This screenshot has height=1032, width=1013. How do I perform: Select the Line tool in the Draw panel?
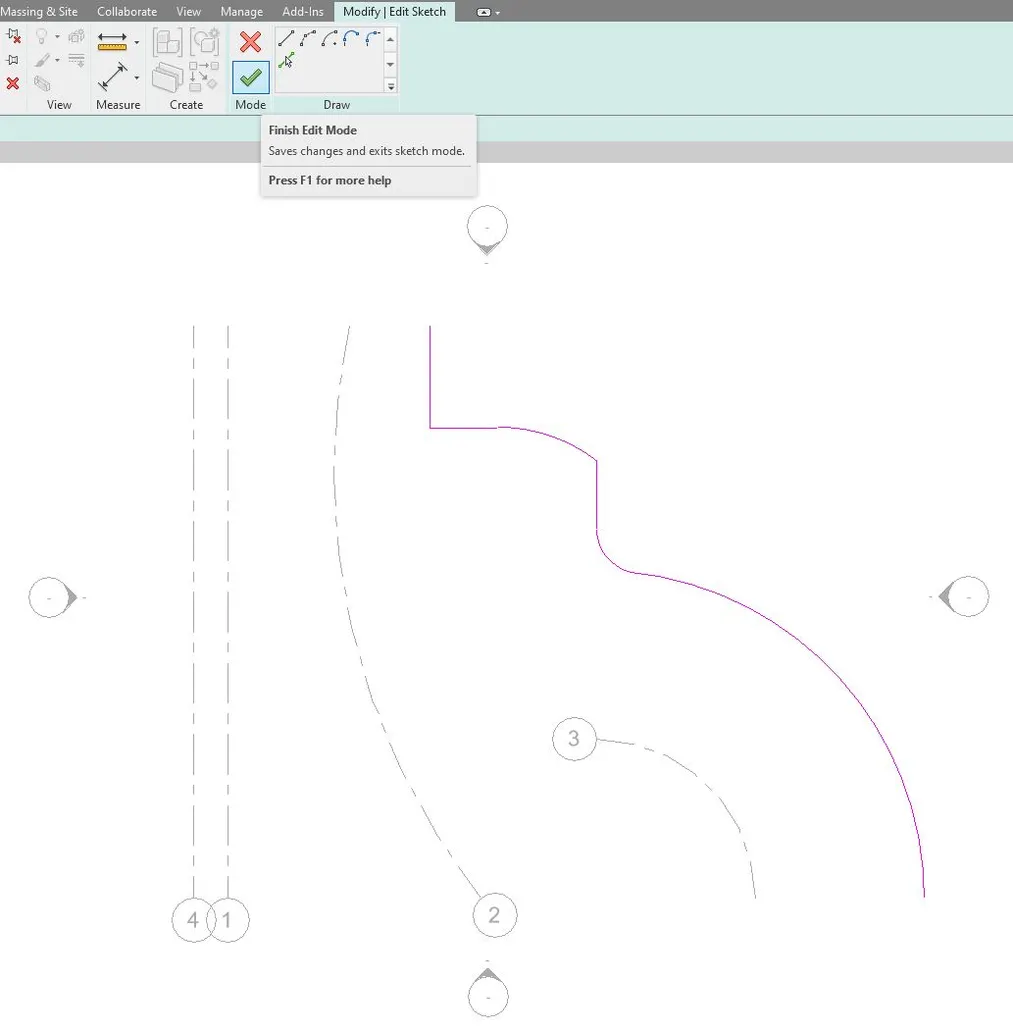pyautogui.click(x=286, y=39)
